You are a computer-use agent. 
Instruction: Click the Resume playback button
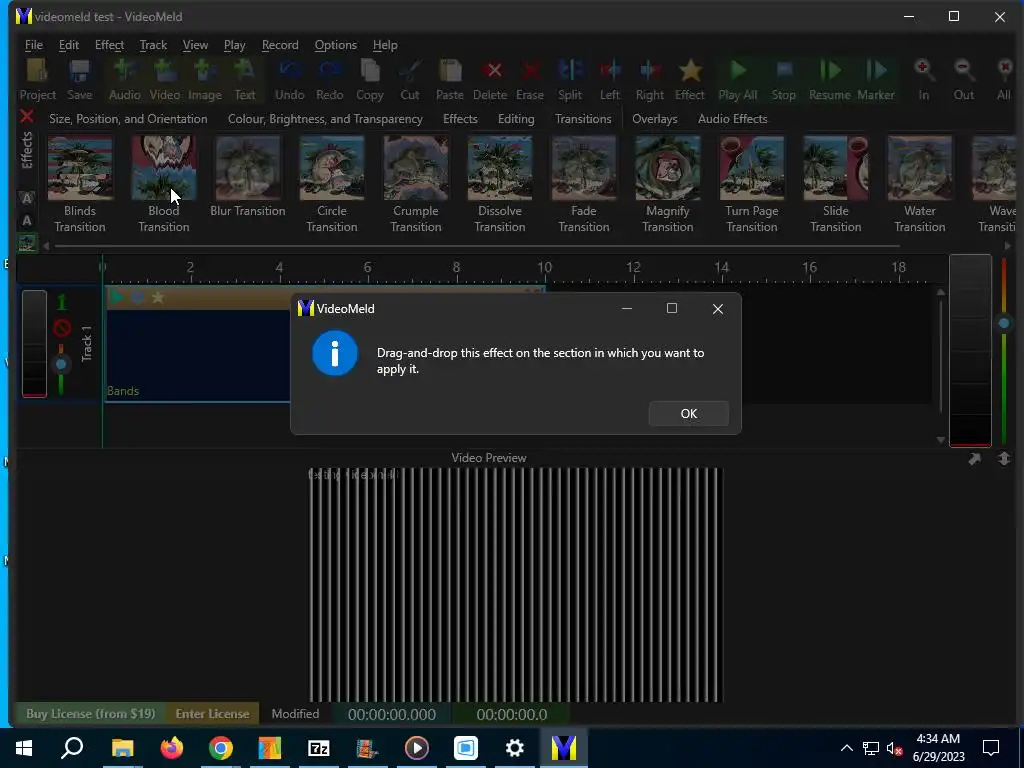(830, 80)
